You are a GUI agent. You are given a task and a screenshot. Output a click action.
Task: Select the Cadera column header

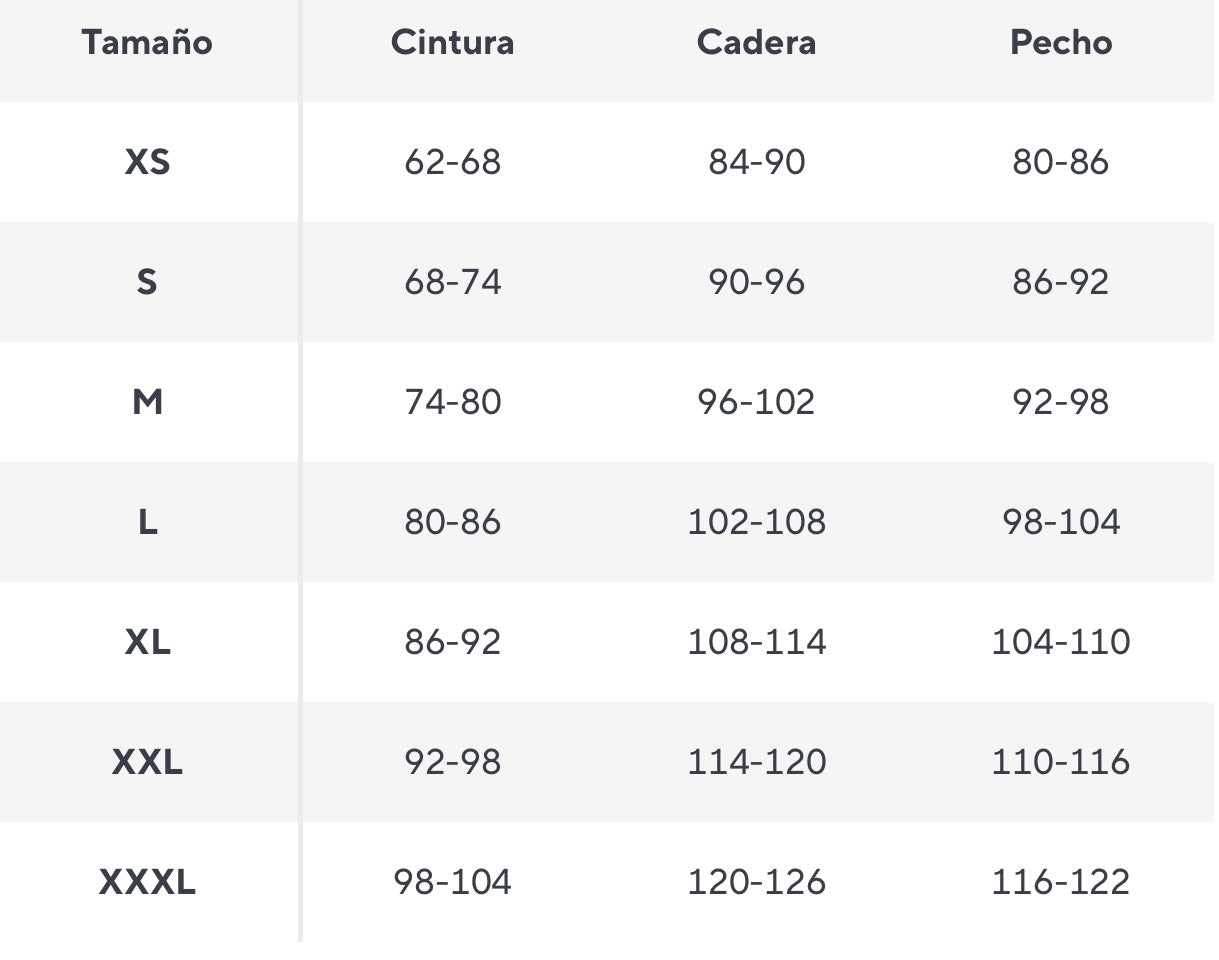(756, 43)
